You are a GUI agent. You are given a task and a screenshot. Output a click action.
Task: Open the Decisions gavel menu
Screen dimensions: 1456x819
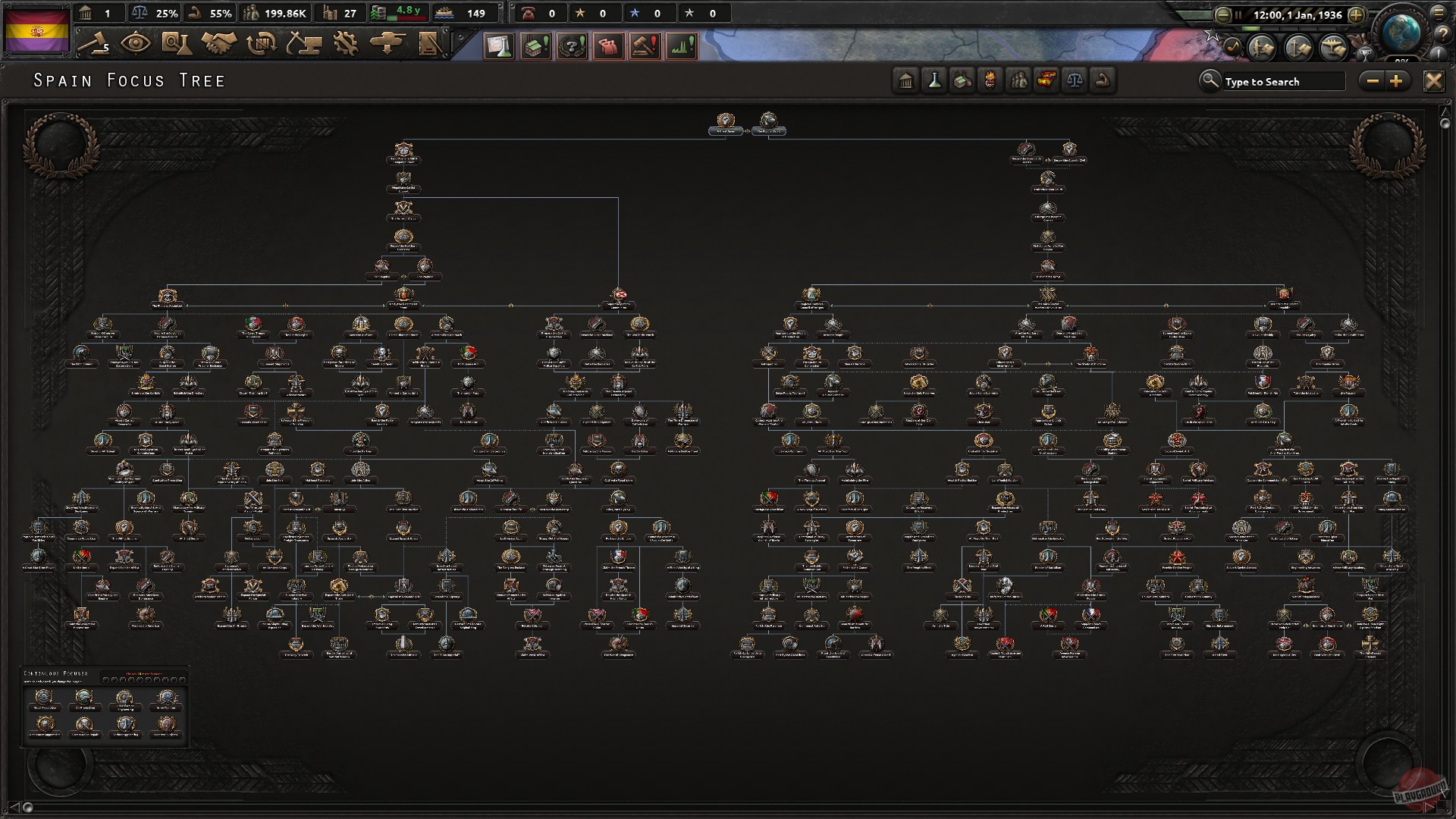[x=93, y=43]
